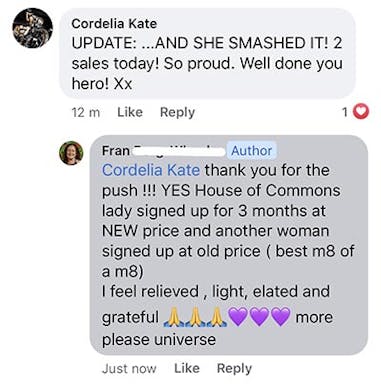This screenshot has height=389, width=381.
Task: Click the last purple heart emoji
Action: (x=281, y=317)
